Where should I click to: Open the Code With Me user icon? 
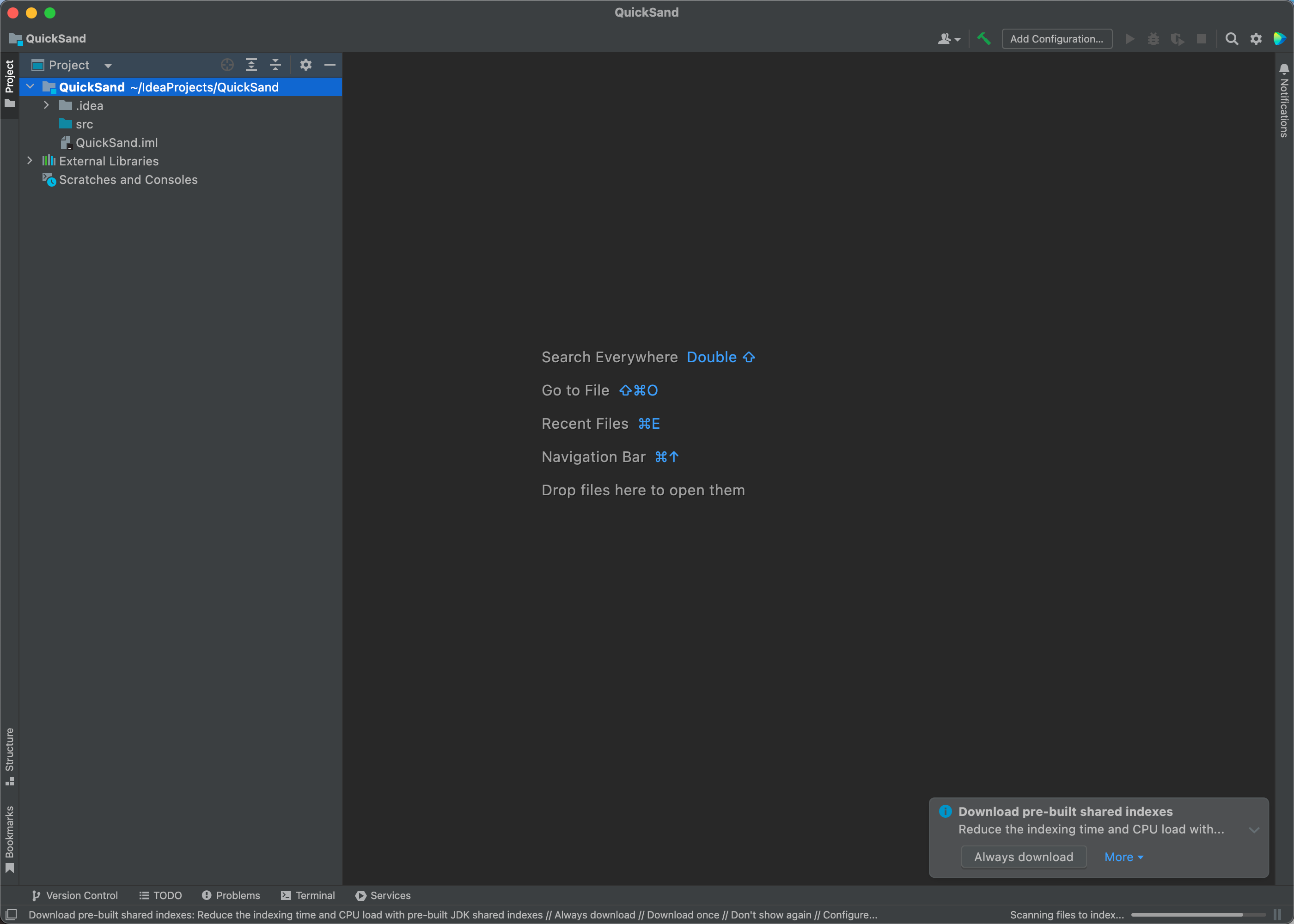click(x=949, y=39)
